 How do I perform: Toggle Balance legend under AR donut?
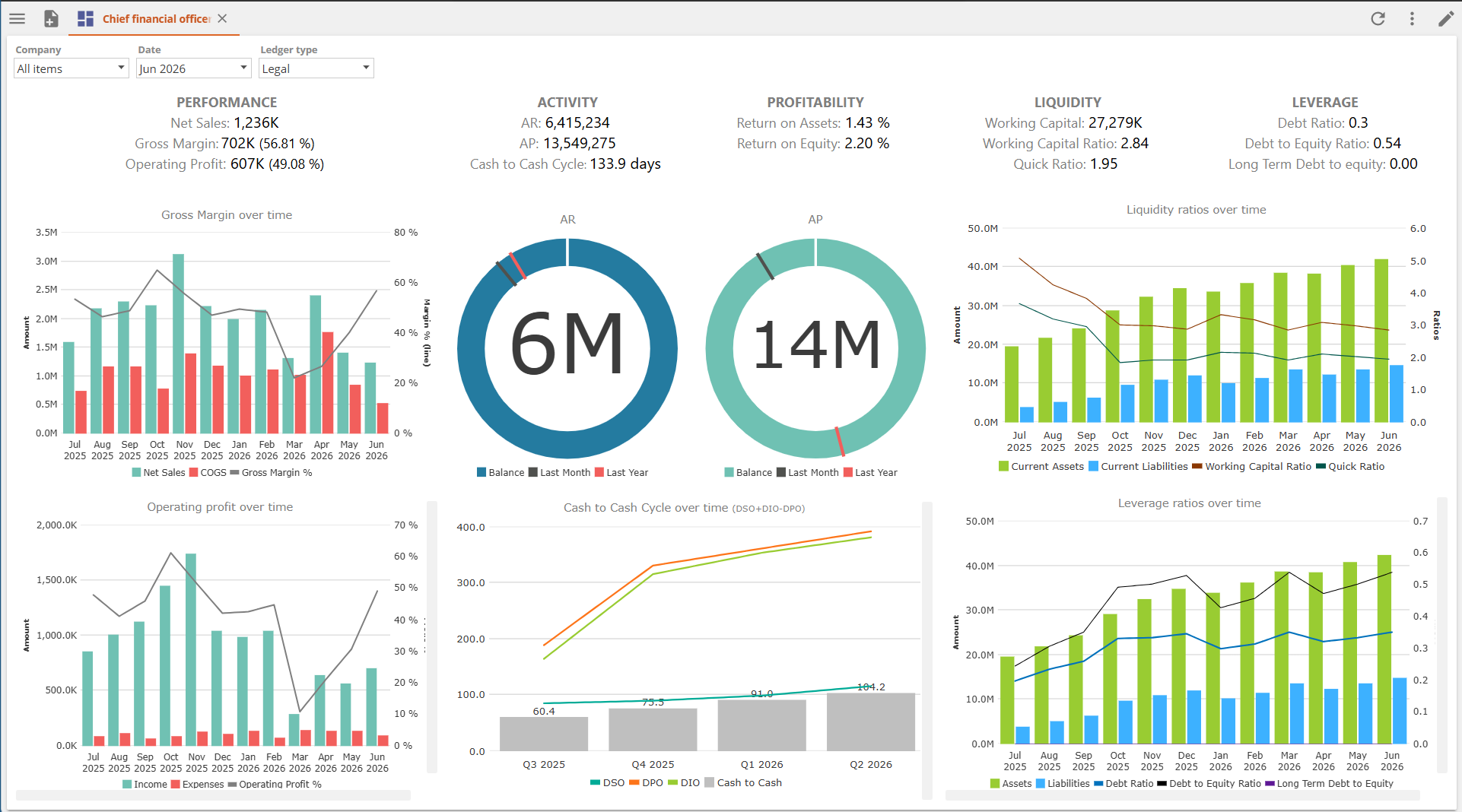(501, 473)
